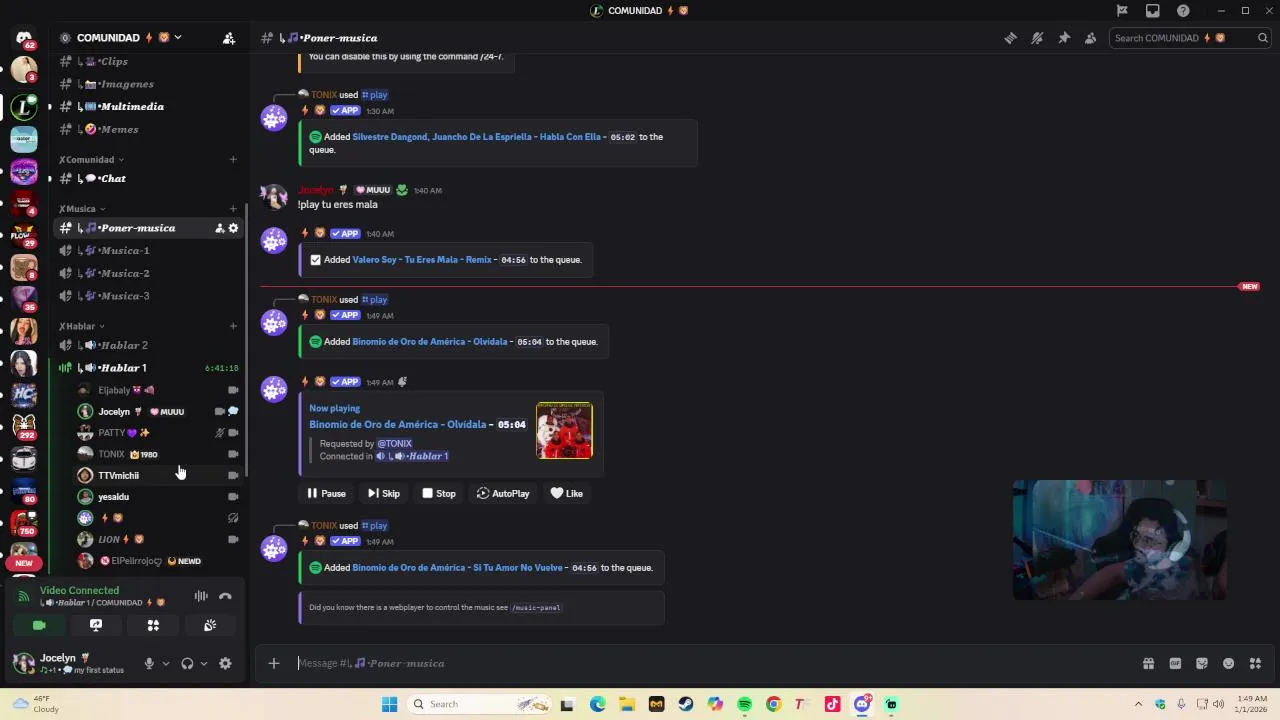Viewport: 1280px width, 720px height.
Task: Show hidden system tray icons
Action: click(x=1138, y=704)
